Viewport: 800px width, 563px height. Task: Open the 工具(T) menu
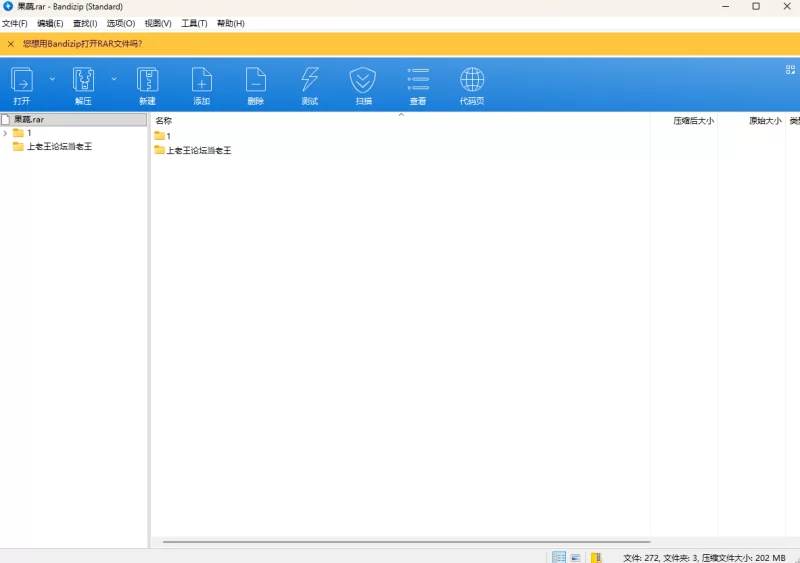pyautogui.click(x=194, y=23)
